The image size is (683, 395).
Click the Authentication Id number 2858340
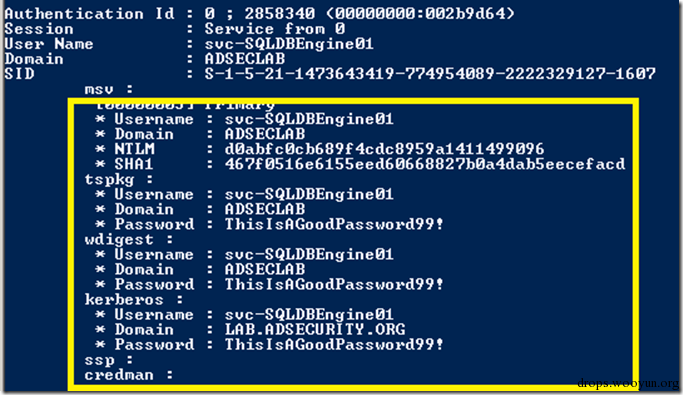click(x=280, y=14)
